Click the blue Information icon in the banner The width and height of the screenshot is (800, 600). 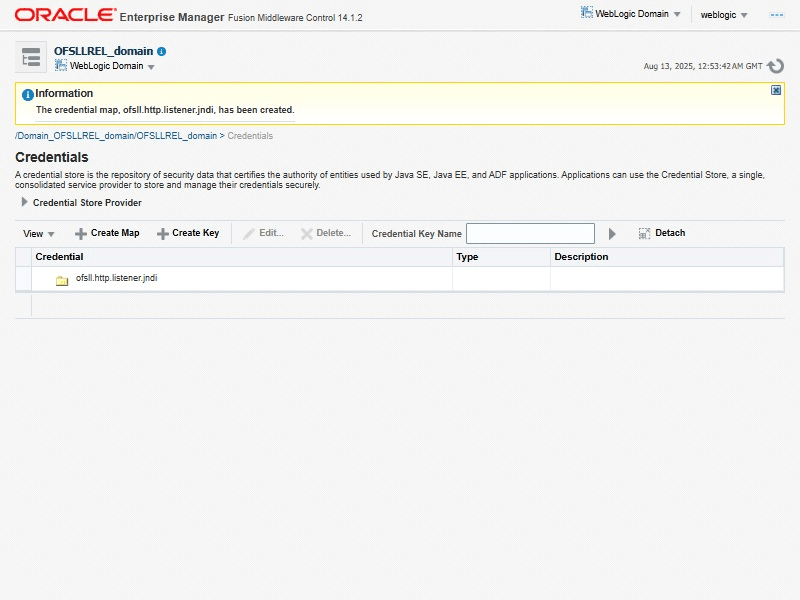pyautogui.click(x=28, y=94)
